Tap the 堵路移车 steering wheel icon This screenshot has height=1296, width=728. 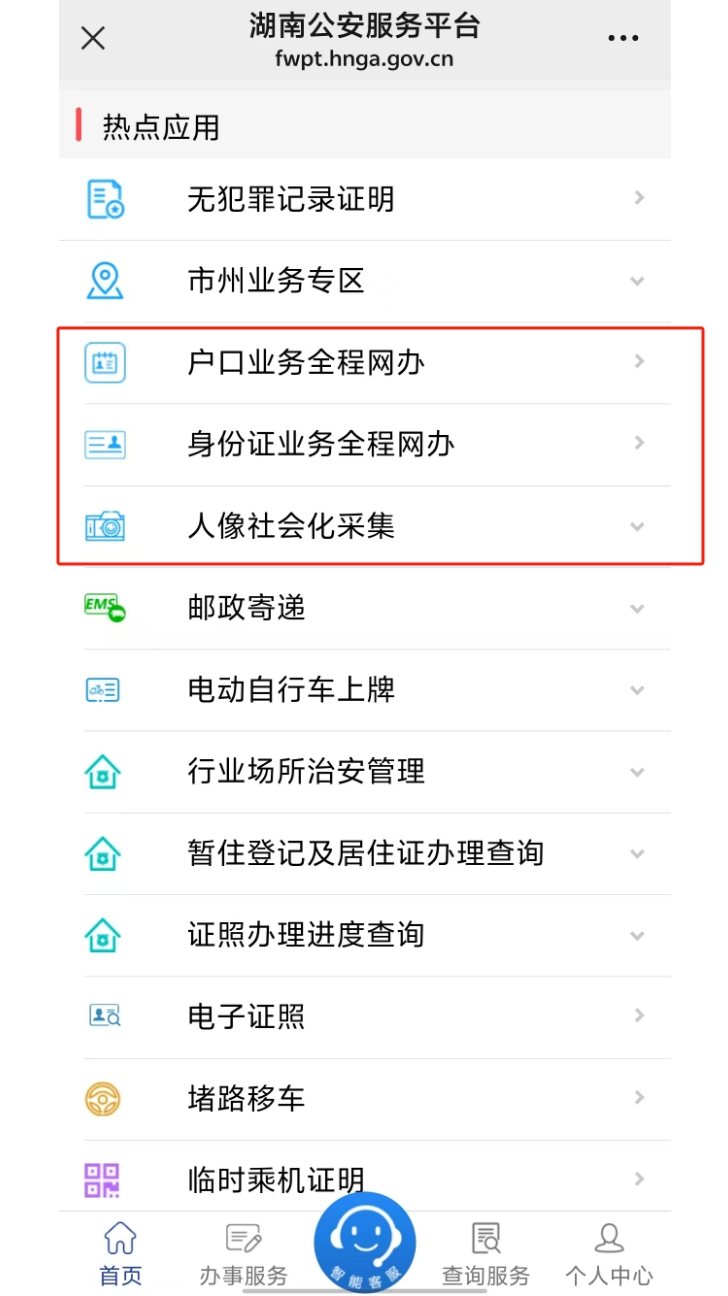coord(102,1098)
